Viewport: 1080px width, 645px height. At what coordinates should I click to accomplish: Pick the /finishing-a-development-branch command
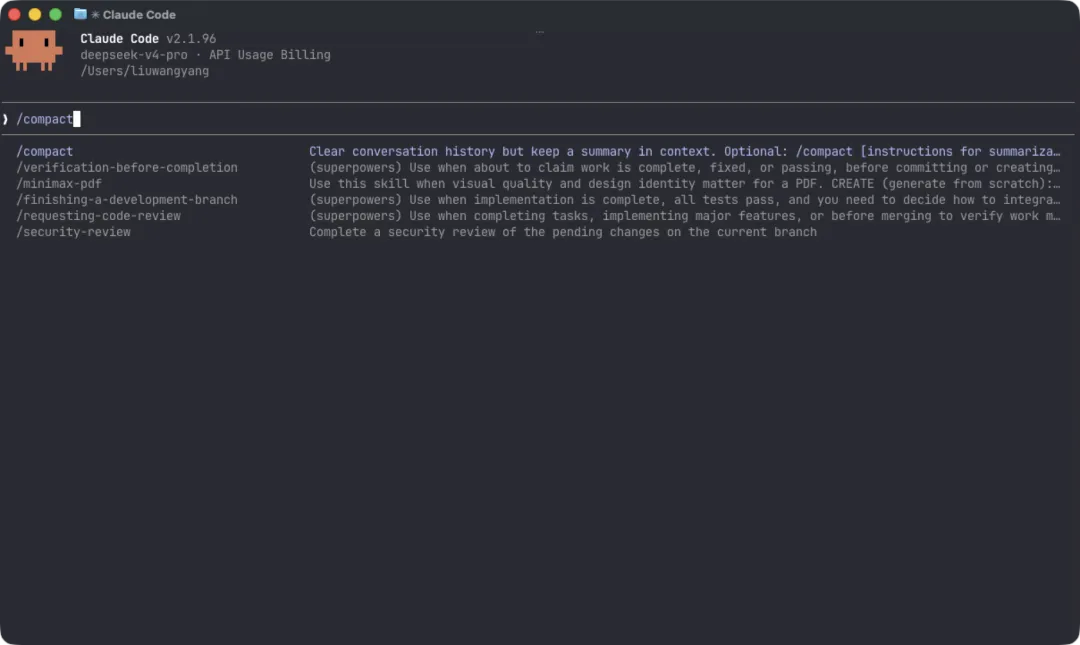(x=127, y=200)
